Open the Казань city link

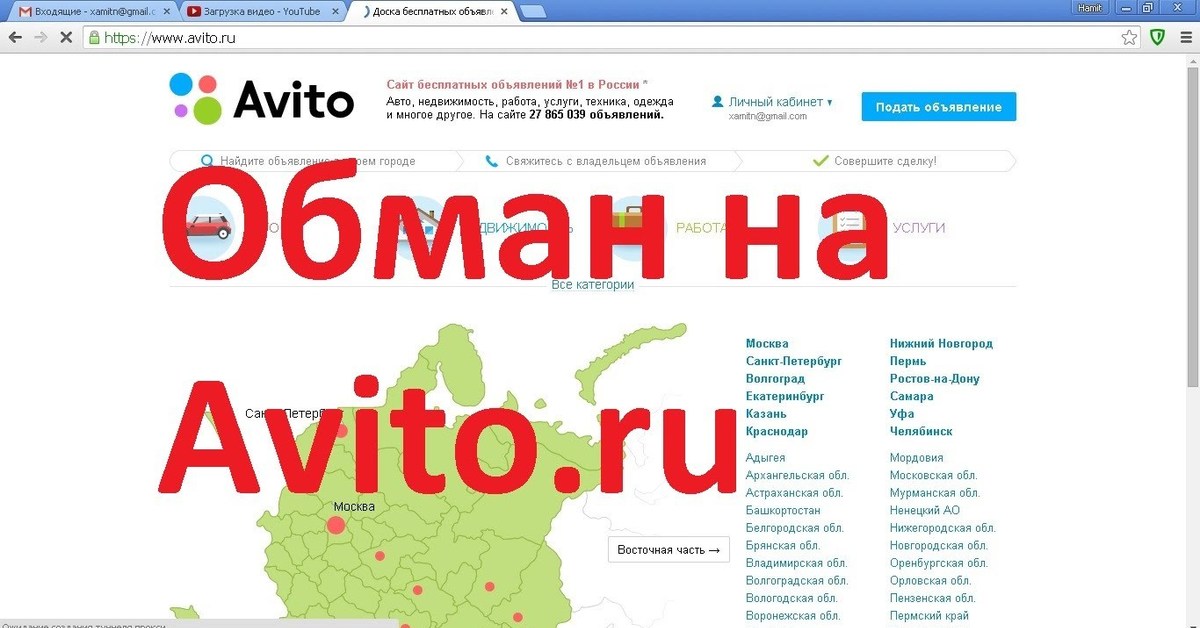click(766, 414)
